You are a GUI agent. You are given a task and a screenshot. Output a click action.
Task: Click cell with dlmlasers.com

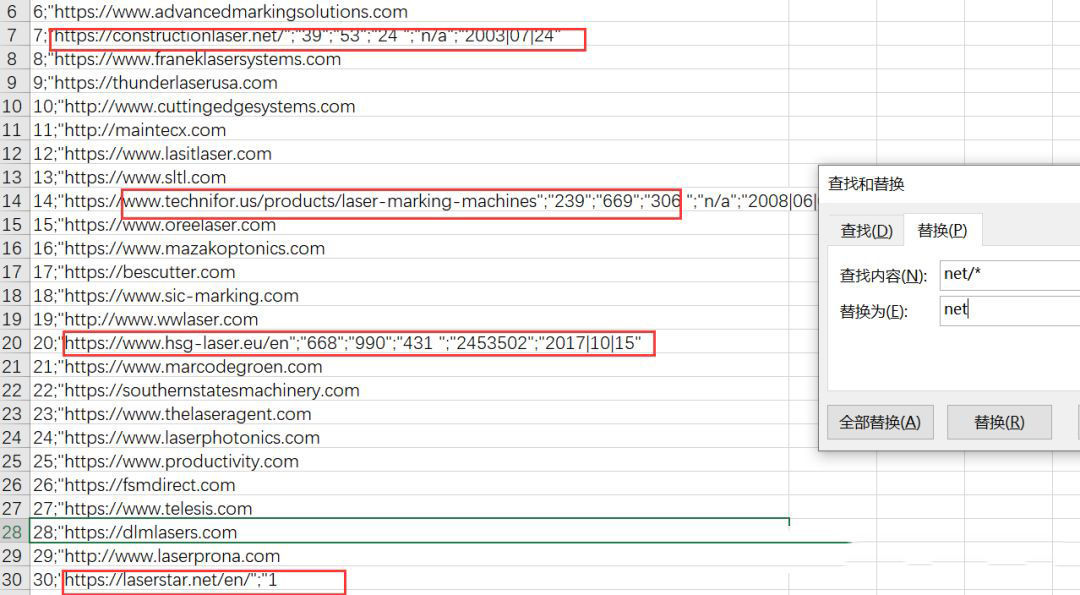click(x=410, y=532)
